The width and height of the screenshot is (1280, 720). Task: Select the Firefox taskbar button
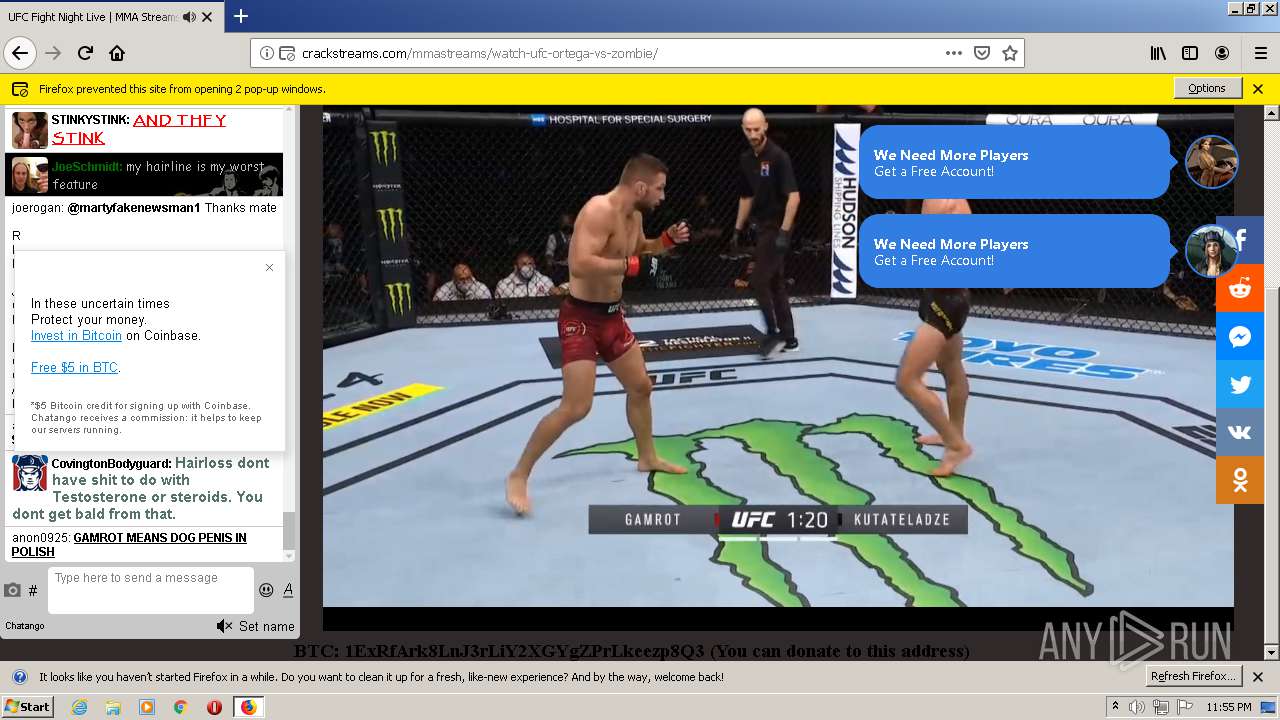click(248, 707)
